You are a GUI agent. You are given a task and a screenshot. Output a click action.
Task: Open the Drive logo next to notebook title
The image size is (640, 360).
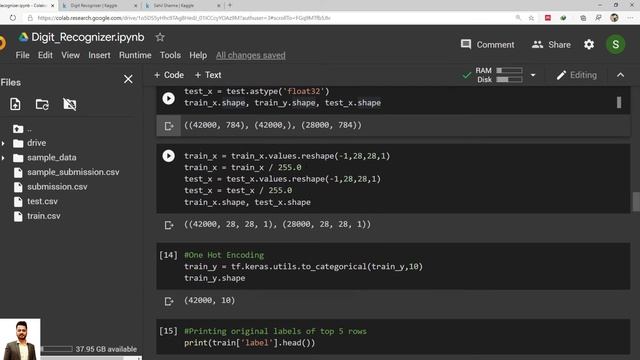pos(23,38)
